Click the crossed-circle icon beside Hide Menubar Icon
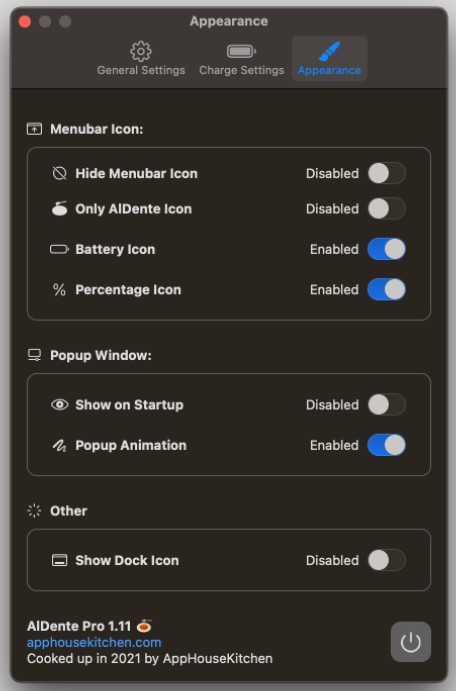The width and height of the screenshot is (456, 691). click(x=59, y=173)
